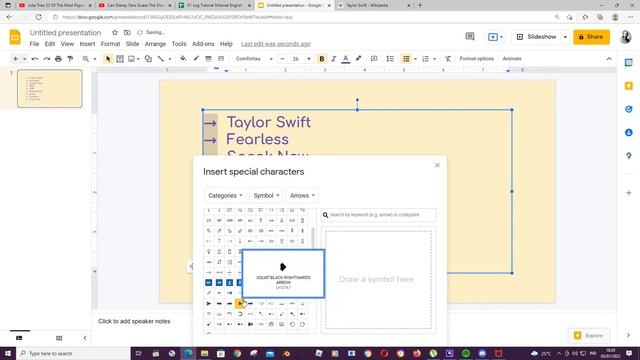Click the Animate button
The height and width of the screenshot is (360, 640).
click(x=512, y=59)
